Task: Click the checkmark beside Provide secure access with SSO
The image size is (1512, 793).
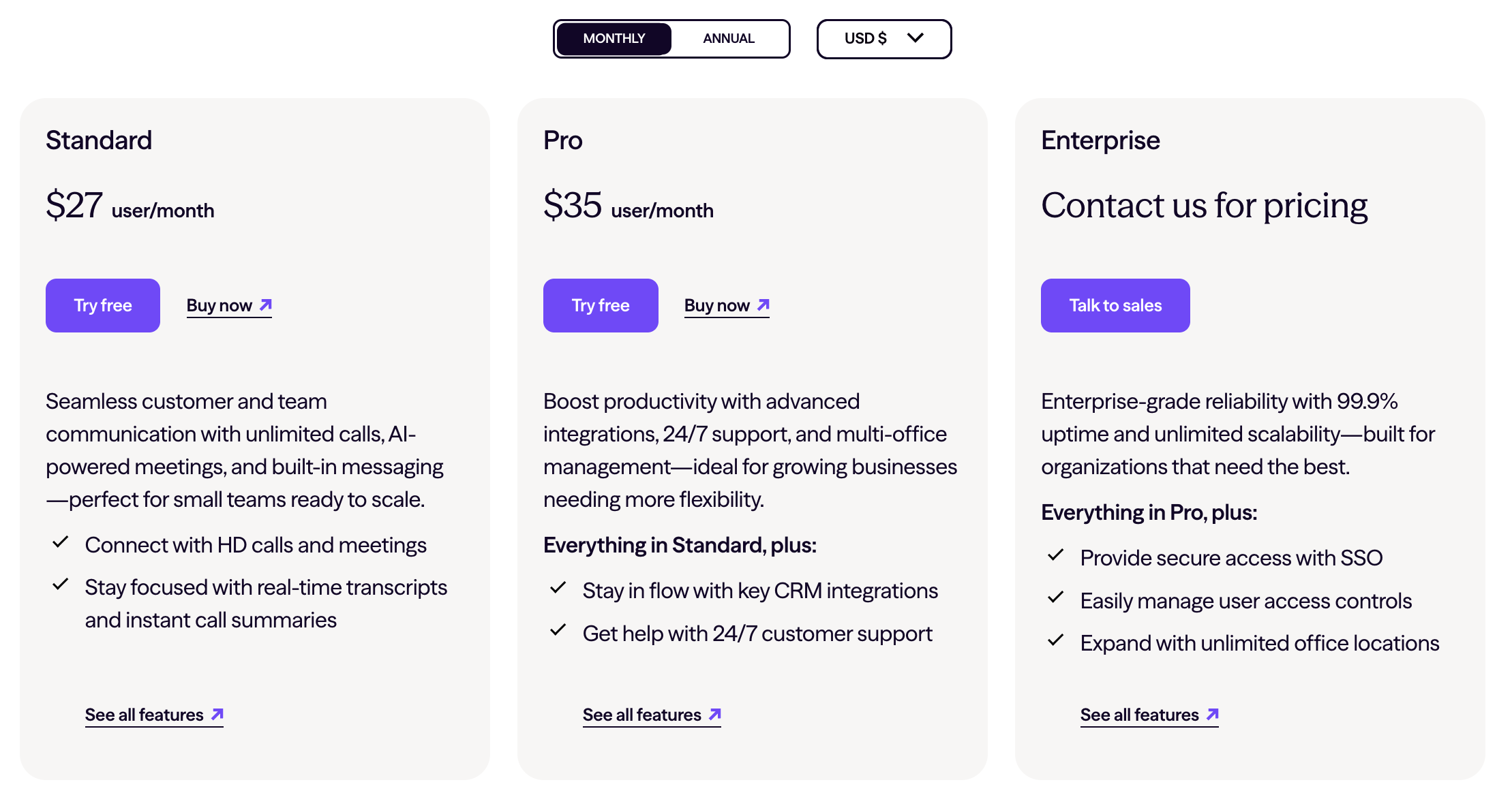Action: pos(1056,555)
